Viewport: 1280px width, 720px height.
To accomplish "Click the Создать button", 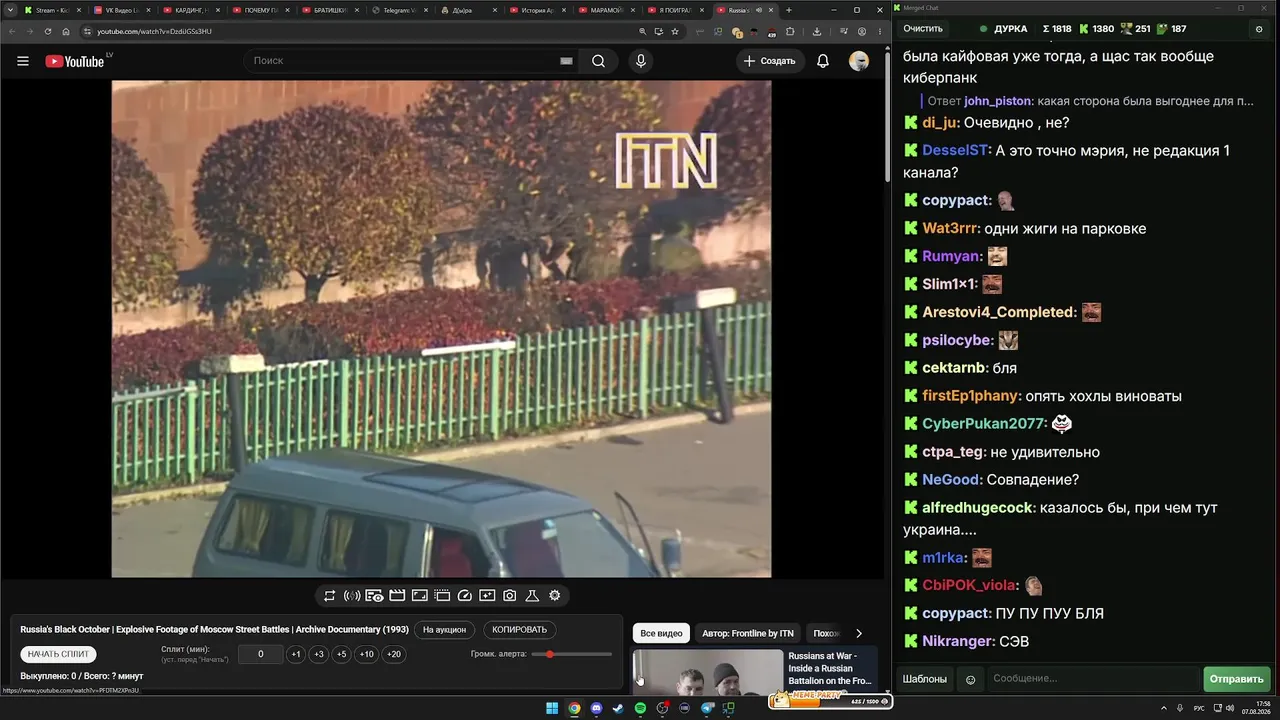I will [x=770, y=61].
